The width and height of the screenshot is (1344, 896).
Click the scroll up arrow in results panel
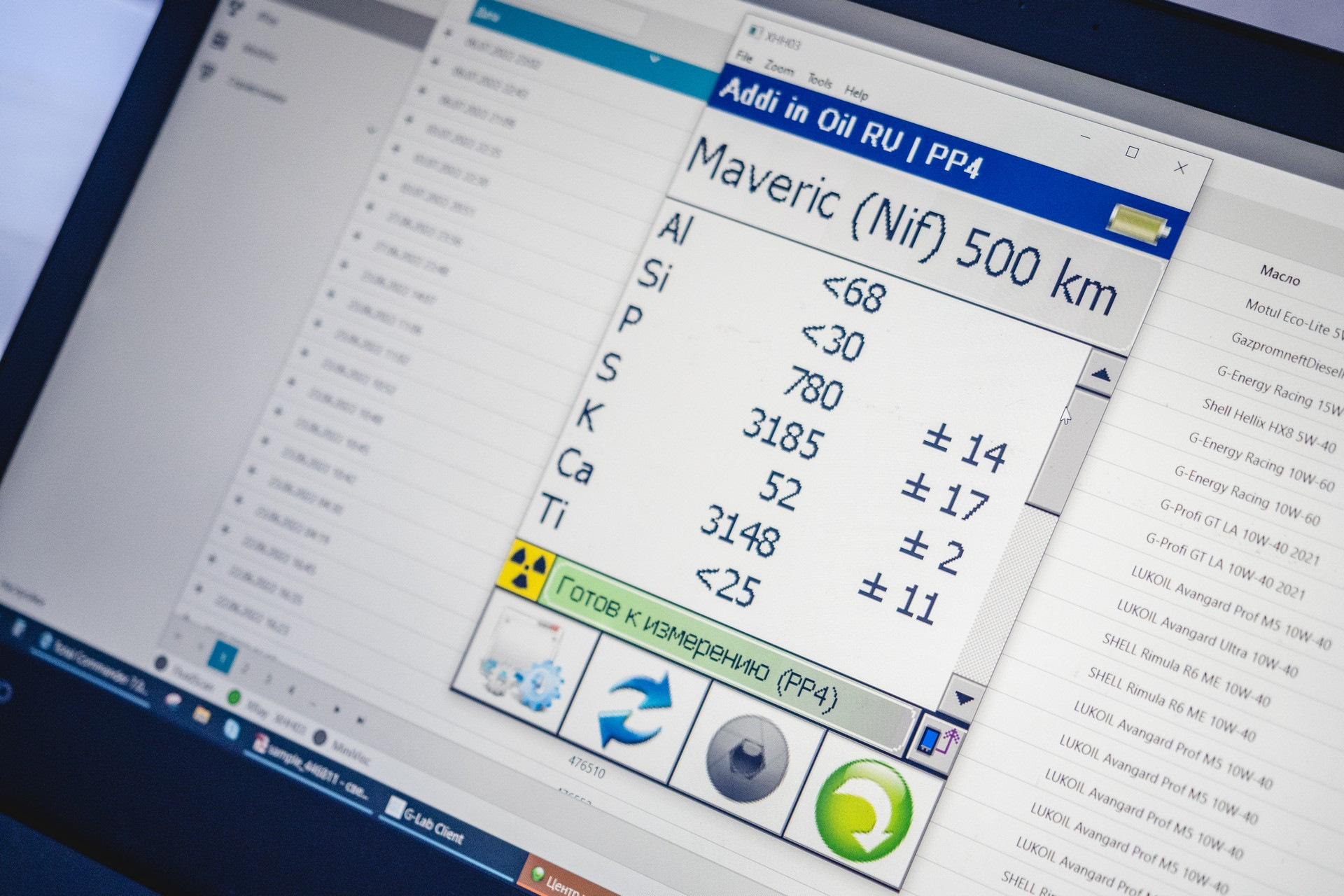click(x=1100, y=373)
